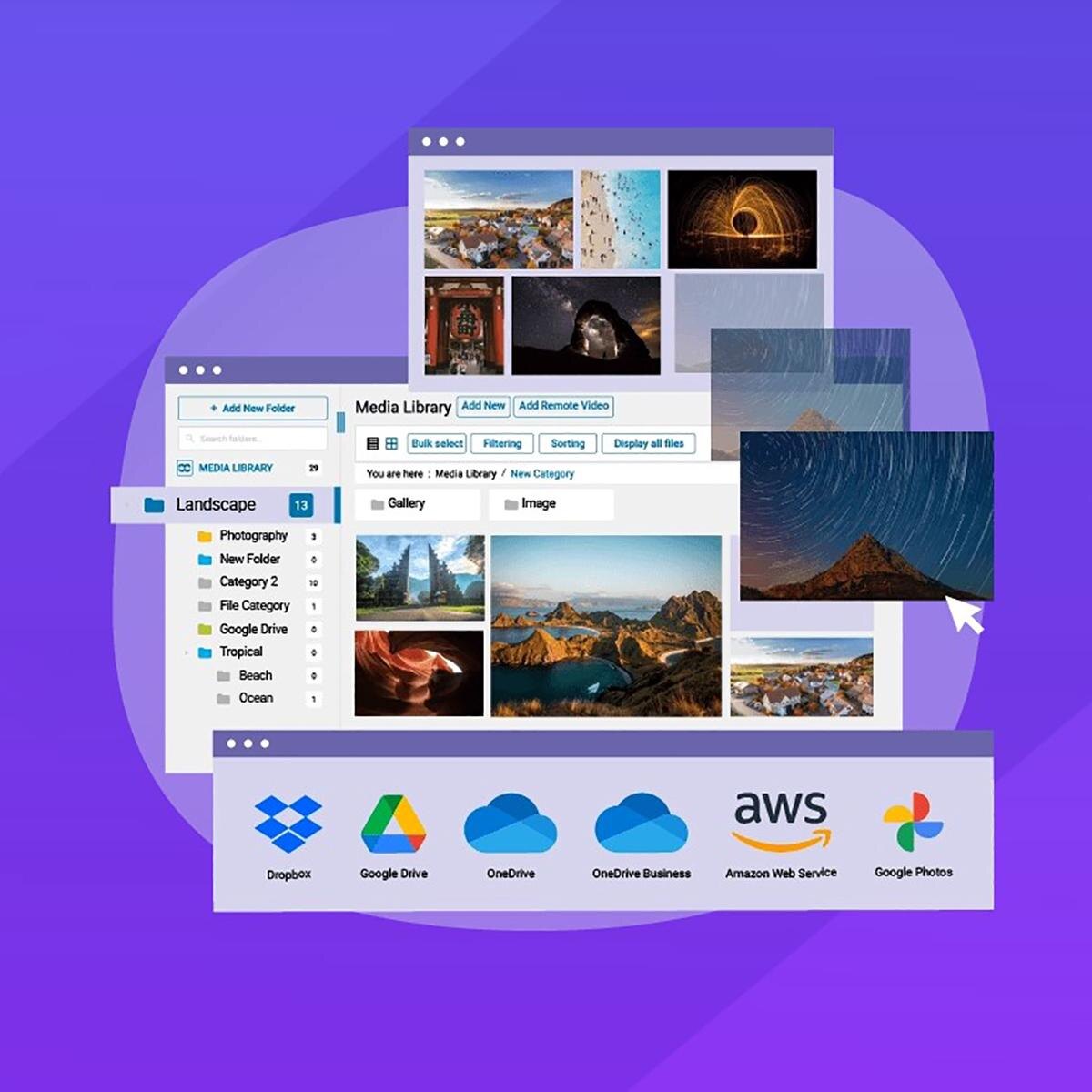Click the Add Remote Video button
1092x1092 pixels.
click(563, 406)
